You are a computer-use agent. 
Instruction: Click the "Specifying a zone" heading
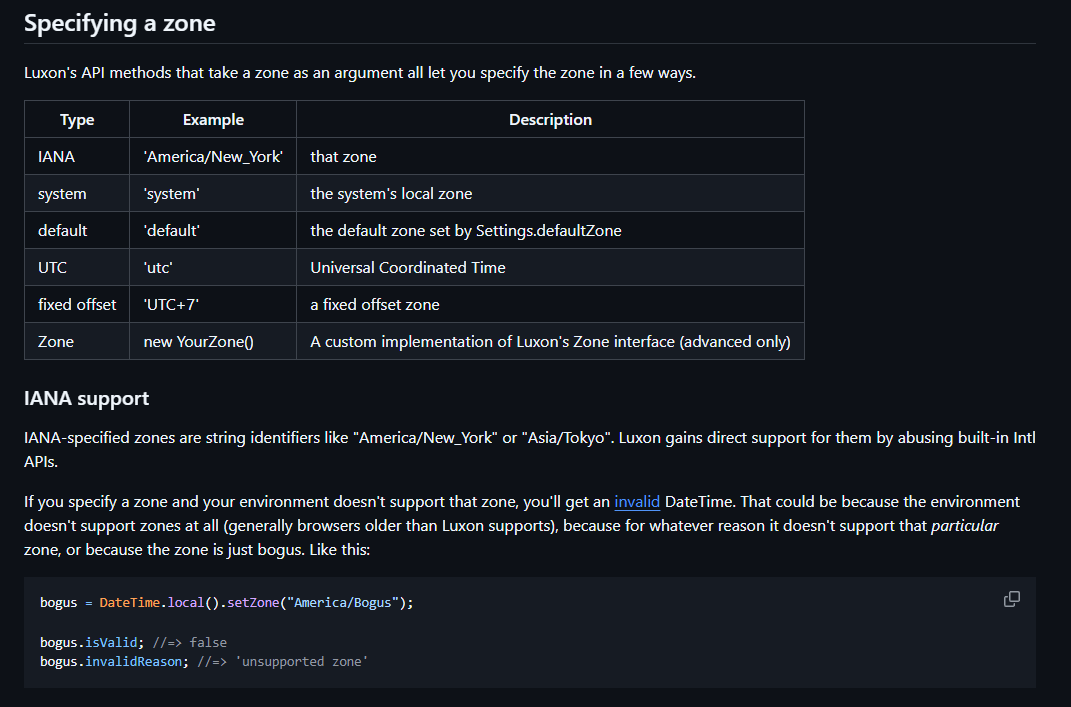[119, 23]
